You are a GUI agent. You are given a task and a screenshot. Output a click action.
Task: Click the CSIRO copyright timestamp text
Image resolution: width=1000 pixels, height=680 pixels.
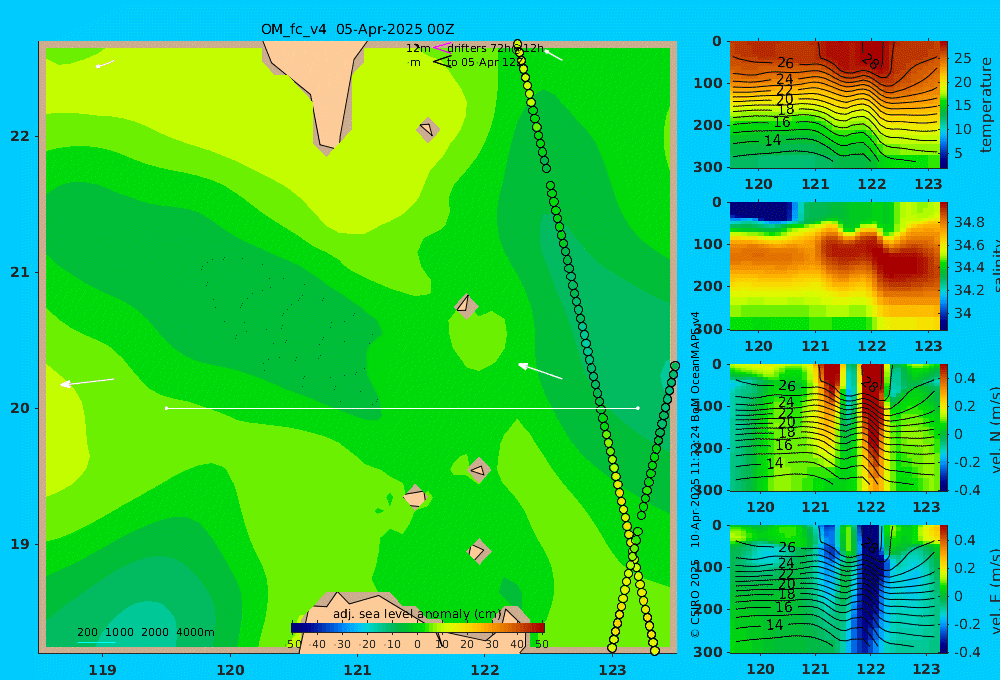pyautogui.click(x=695, y=475)
